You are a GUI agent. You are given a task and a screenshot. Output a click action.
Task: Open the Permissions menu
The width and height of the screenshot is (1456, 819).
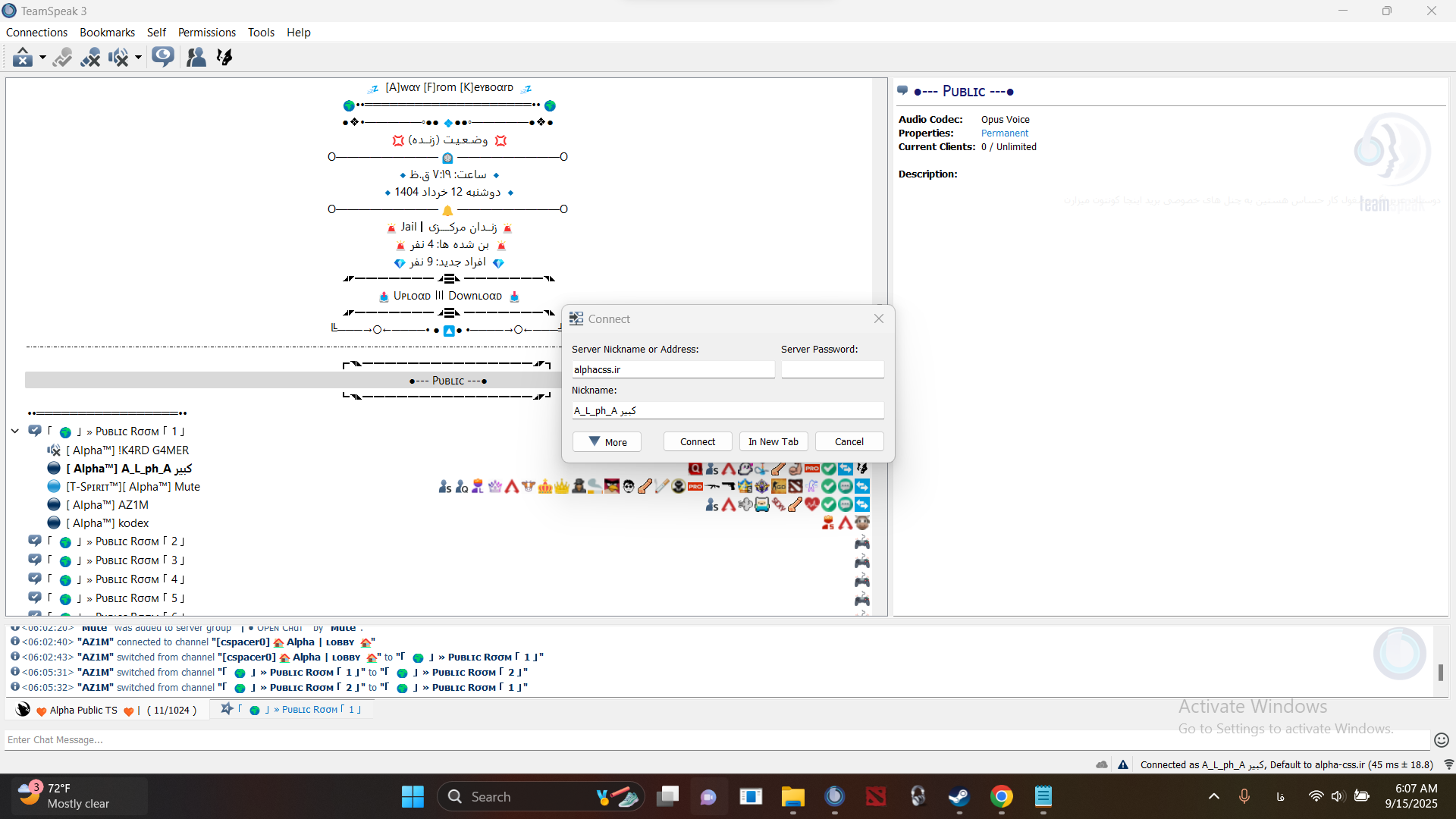(206, 33)
